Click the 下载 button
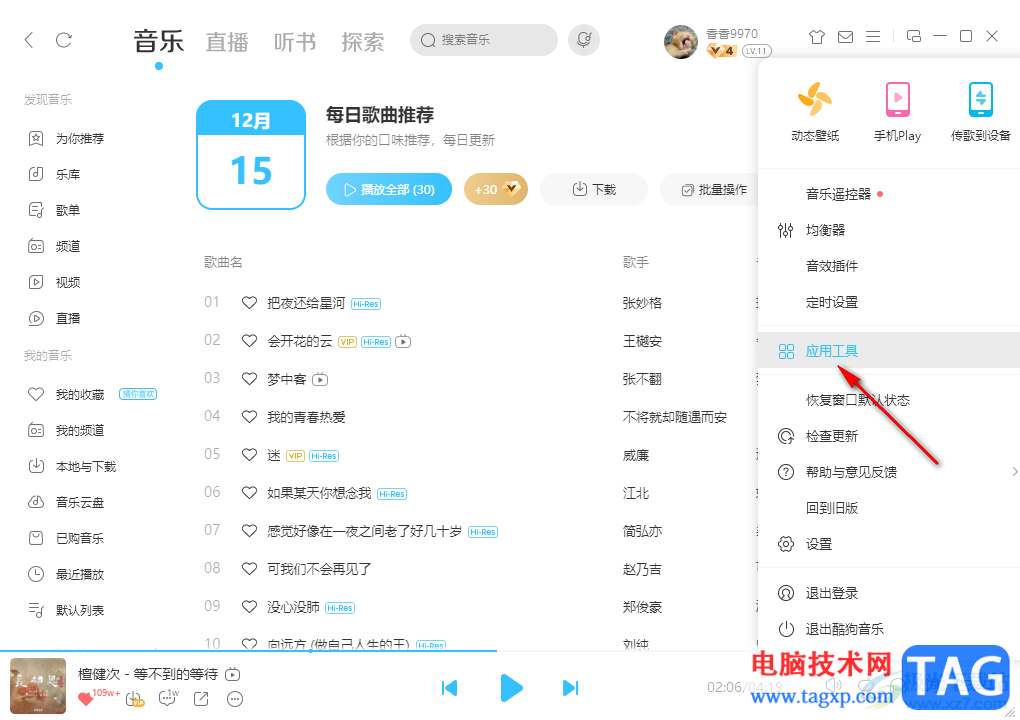 point(594,189)
